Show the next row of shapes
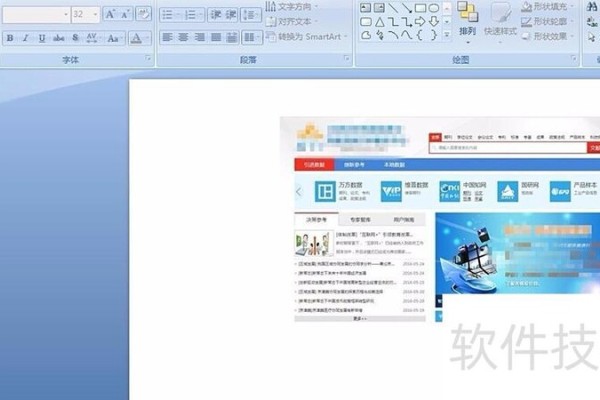 click(447, 22)
